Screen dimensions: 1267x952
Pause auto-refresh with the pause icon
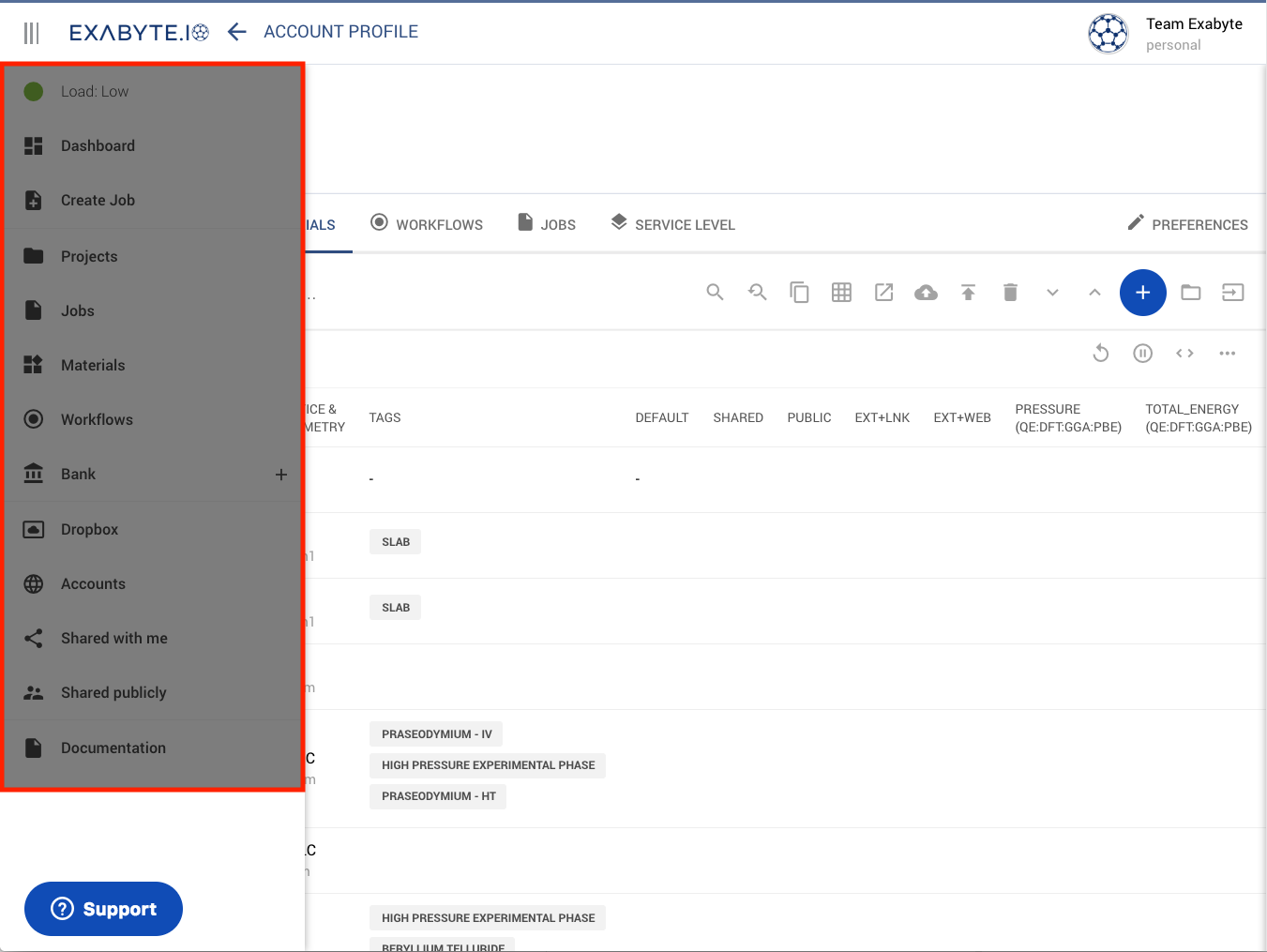click(x=1142, y=354)
